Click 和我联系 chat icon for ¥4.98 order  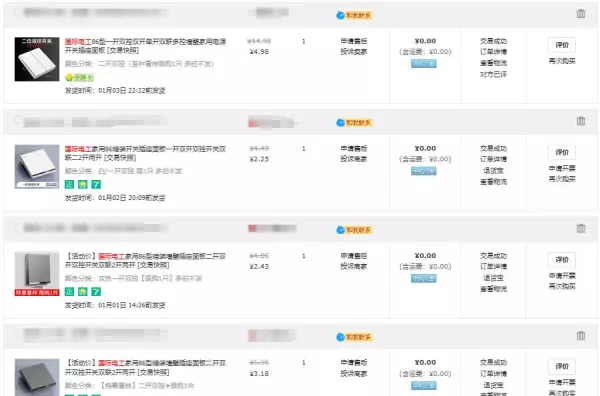point(354,15)
